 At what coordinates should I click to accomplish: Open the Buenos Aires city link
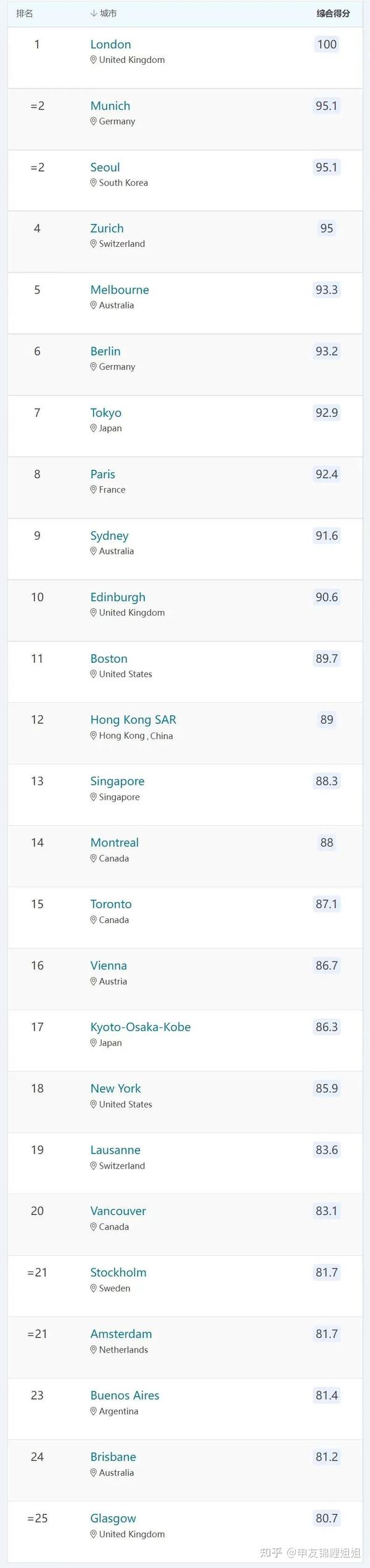point(125,1396)
